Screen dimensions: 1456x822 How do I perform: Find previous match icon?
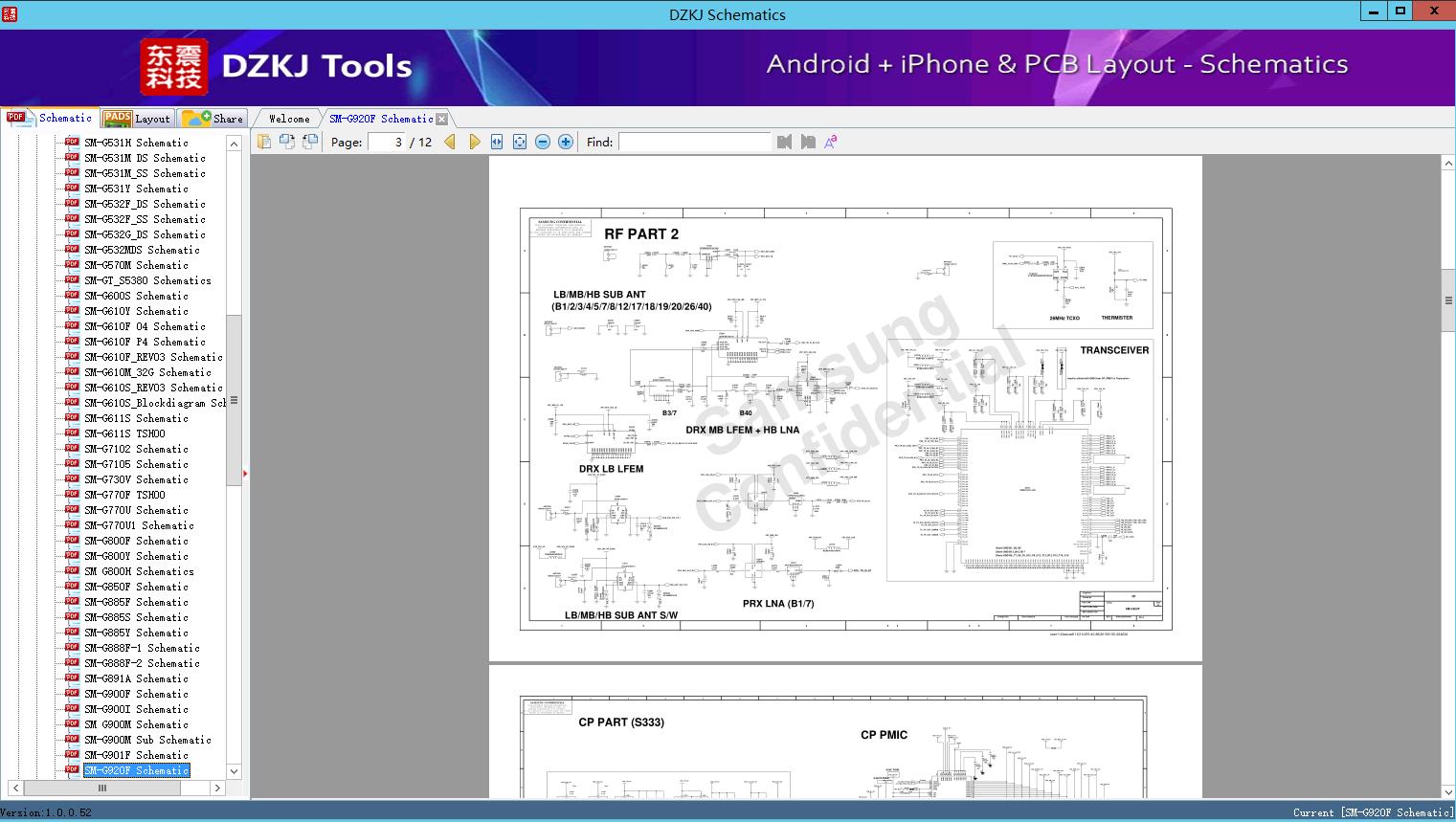click(x=784, y=142)
